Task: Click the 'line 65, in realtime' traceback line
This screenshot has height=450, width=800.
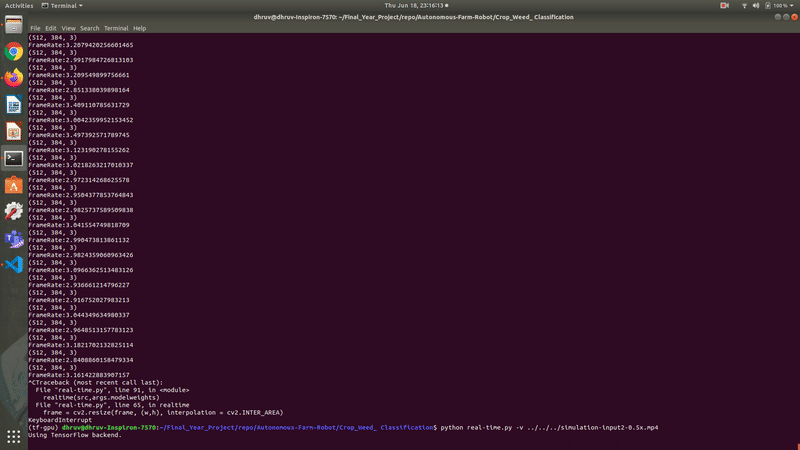Action: tap(112, 405)
